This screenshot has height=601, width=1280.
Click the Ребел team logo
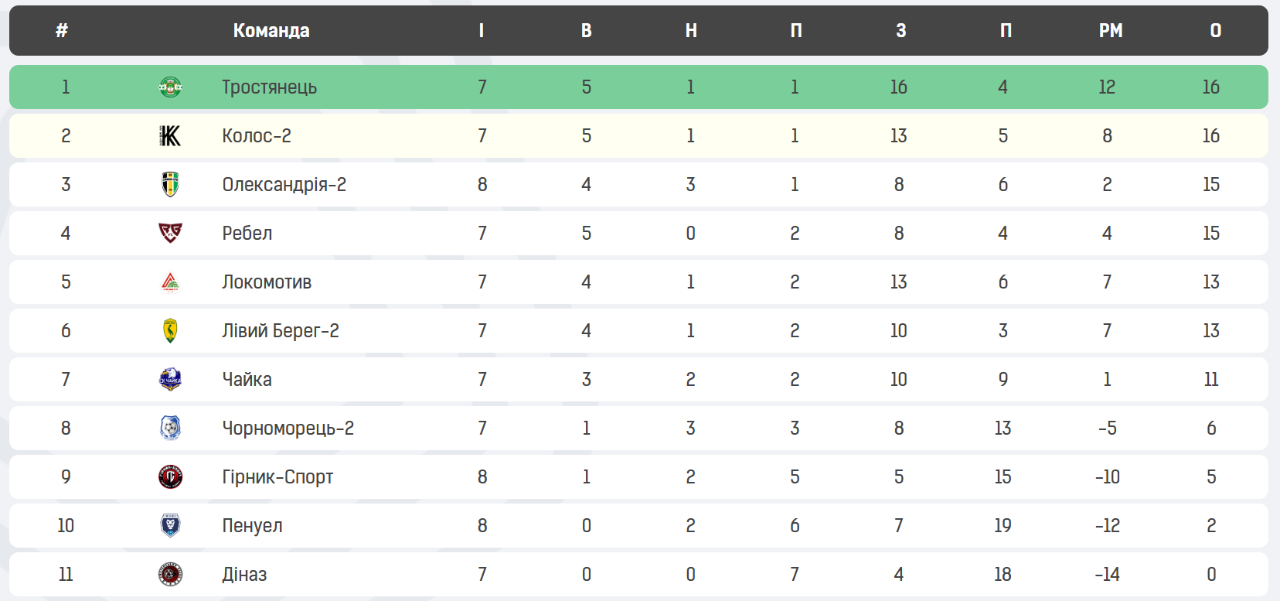pyautogui.click(x=171, y=233)
